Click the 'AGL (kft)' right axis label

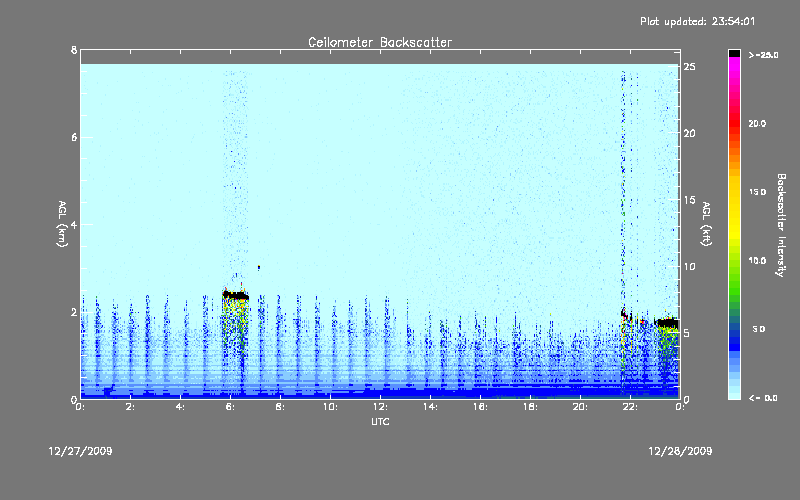point(706,224)
